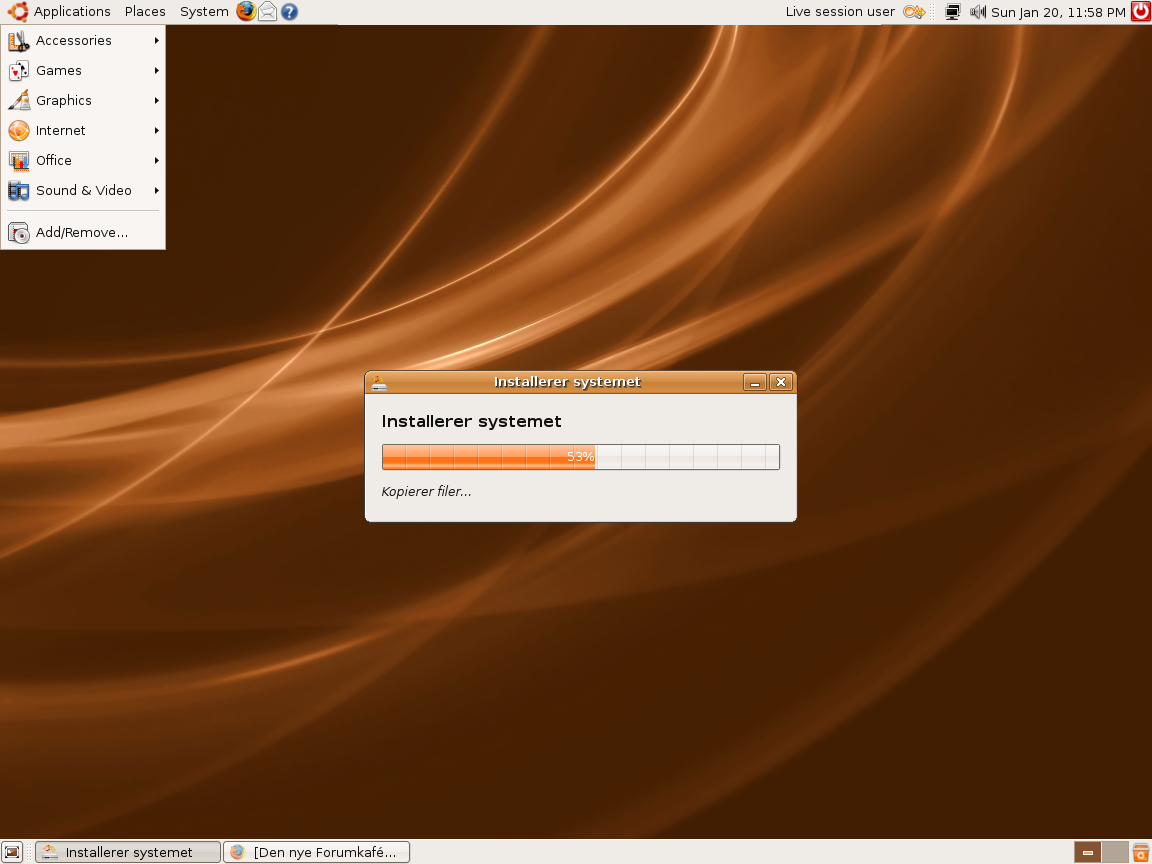Image resolution: width=1152 pixels, height=864 pixels.
Task: Click the Ubuntu logo beside Applications
Action: (x=18, y=11)
